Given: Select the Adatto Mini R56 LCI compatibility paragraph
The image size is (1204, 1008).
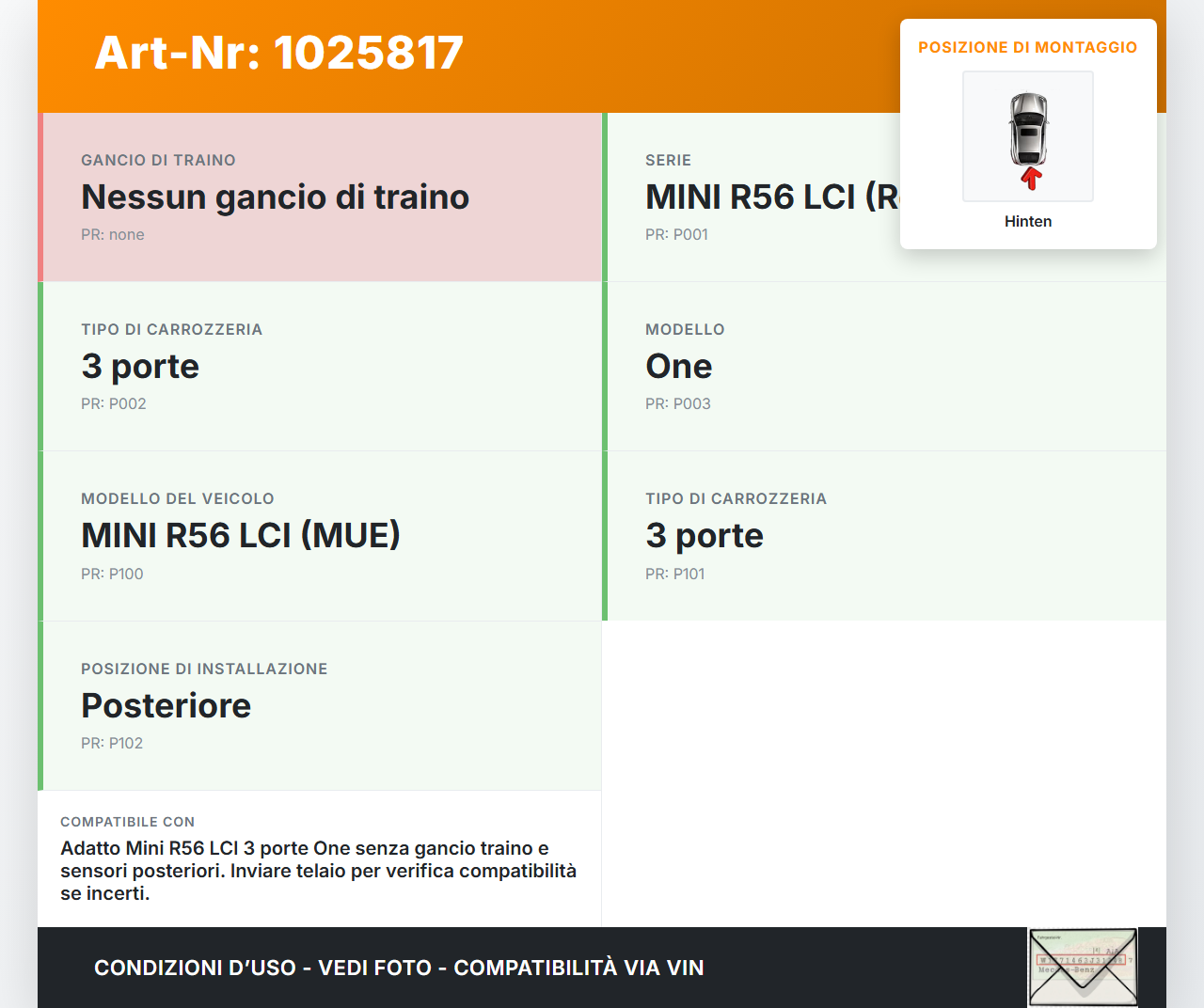Looking at the screenshot, I should 319,871.
